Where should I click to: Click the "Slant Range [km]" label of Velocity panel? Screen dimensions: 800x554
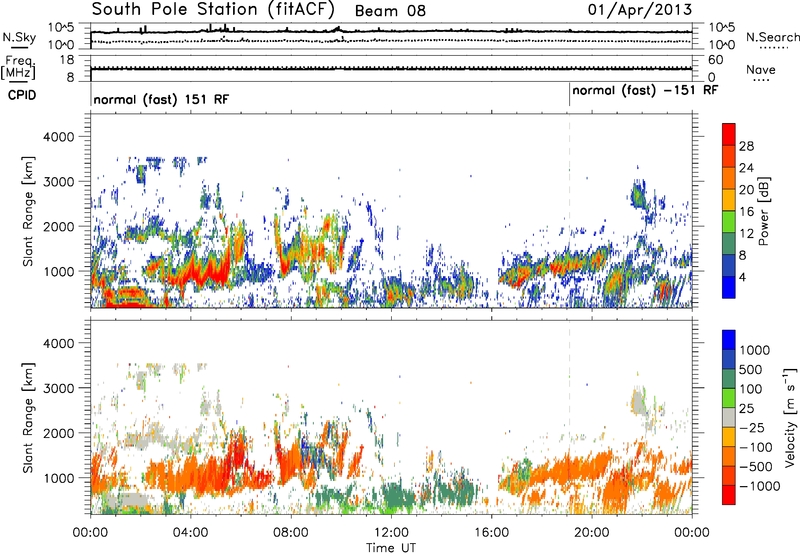(x=28, y=417)
